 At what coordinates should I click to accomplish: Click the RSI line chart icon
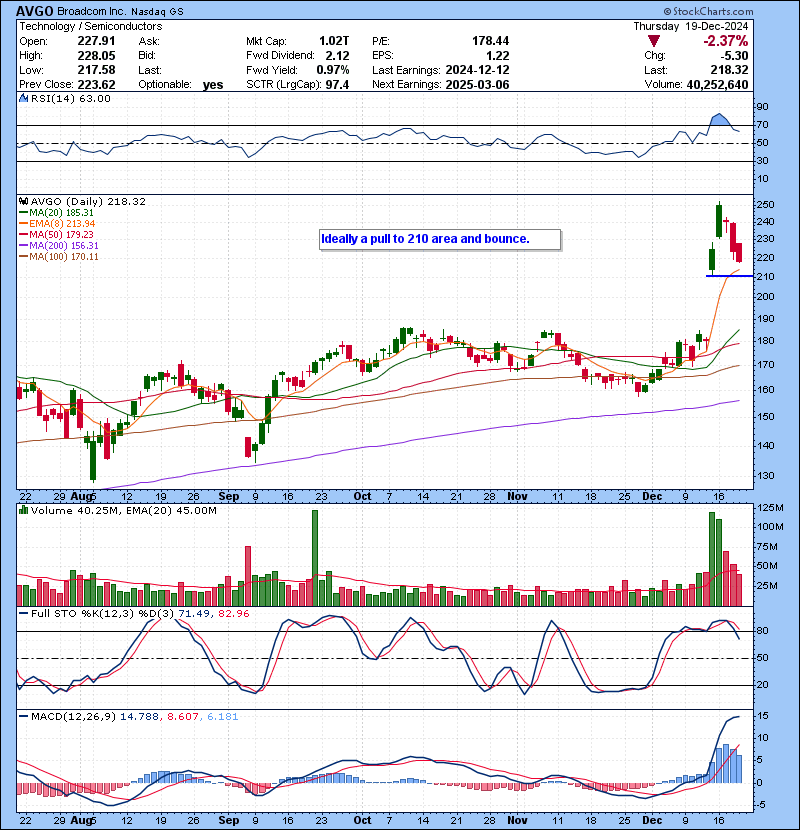pos(23,98)
